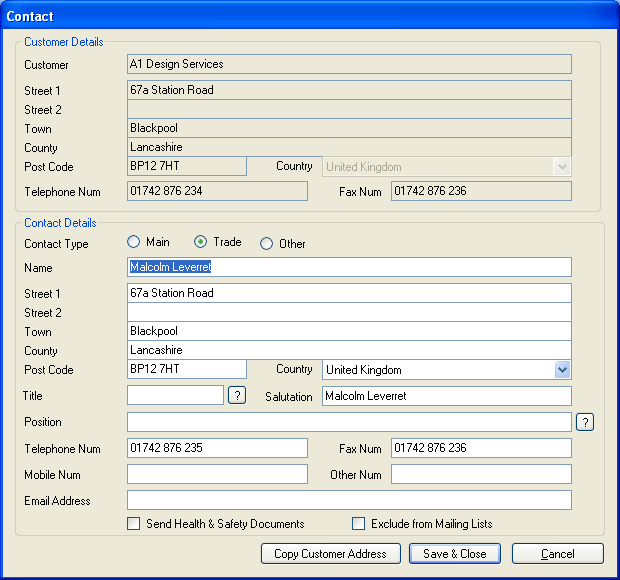Click the contact Town field
620x580 pixels.
[x=349, y=331]
